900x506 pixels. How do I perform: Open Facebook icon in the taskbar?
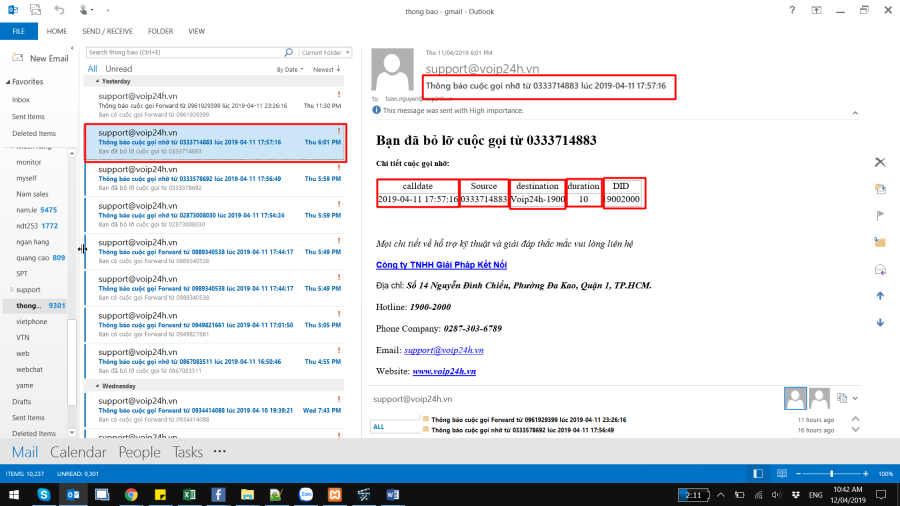point(218,495)
